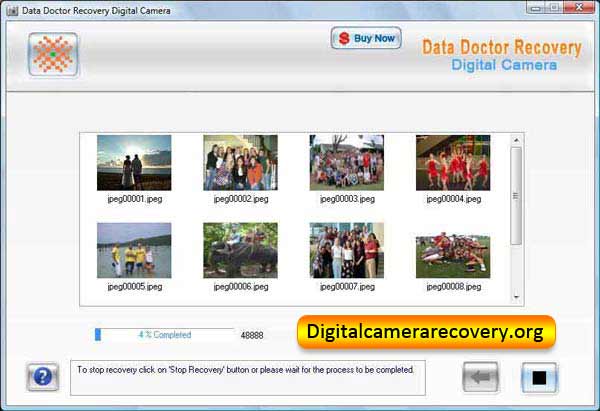Select the jpeg00002.jpeg group photo thumbnail
Viewport: 600px width, 411px height.
(240, 163)
